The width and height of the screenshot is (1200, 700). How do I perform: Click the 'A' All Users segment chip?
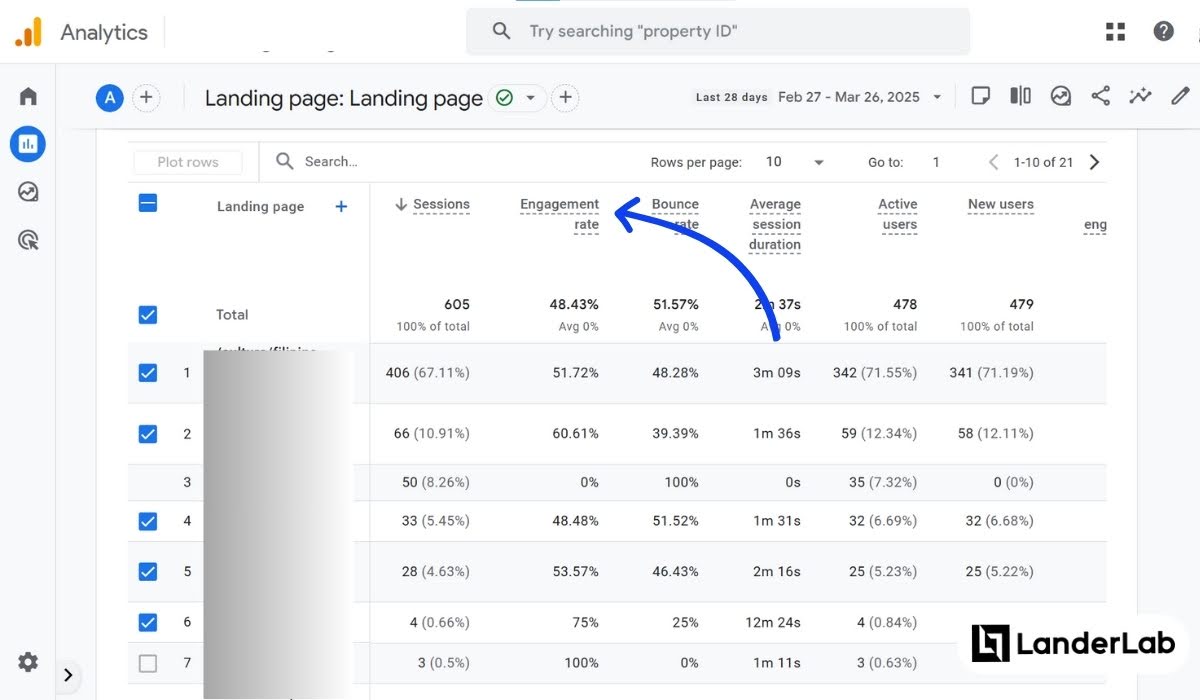click(109, 97)
